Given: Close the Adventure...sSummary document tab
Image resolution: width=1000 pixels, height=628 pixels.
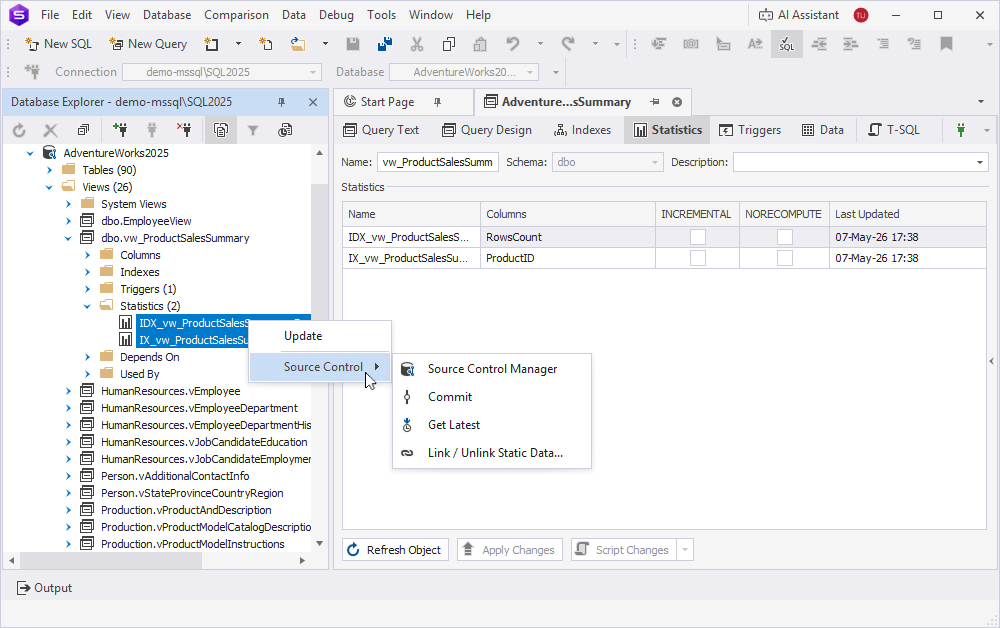Looking at the screenshot, I should coord(677,102).
